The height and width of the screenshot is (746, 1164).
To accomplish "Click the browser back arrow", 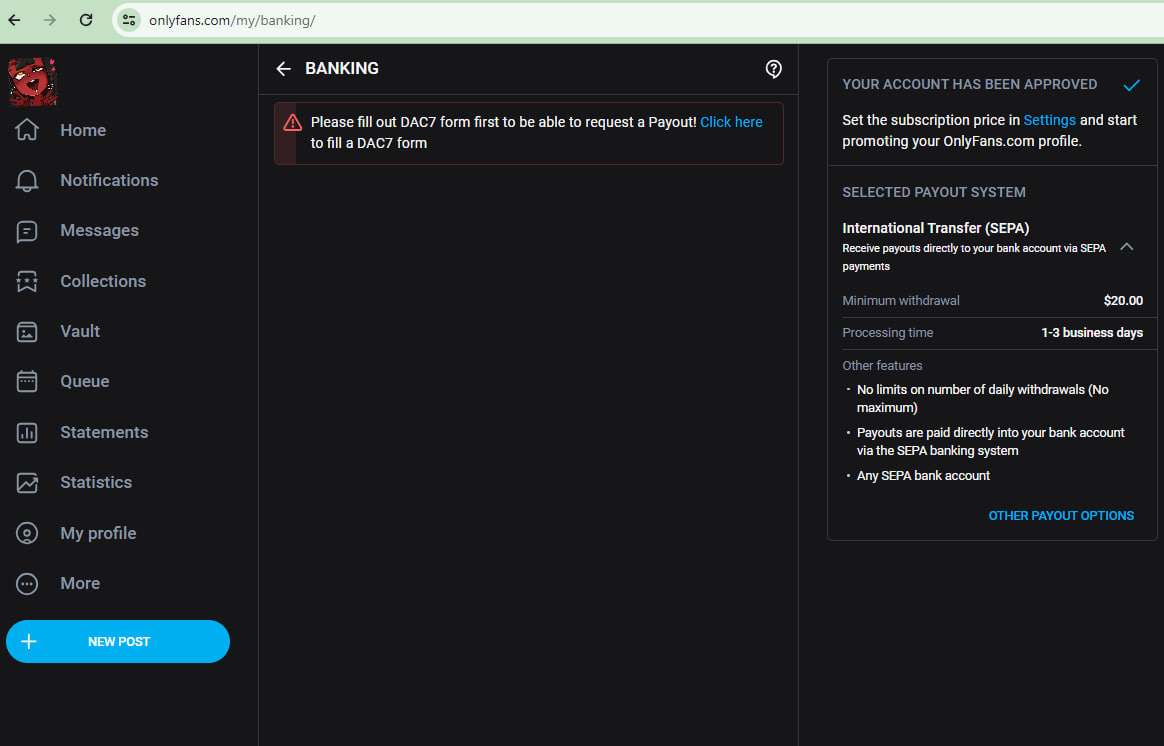I will click(15, 20).
